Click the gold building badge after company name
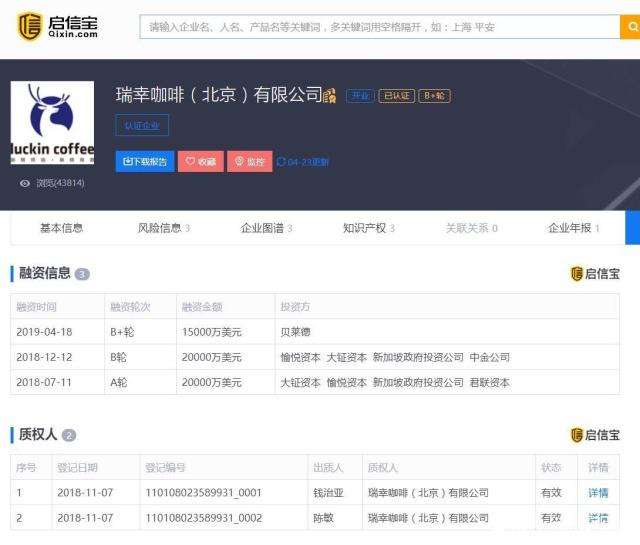The width and height of the screenshot is (640, 545). [x=329, y=96]
